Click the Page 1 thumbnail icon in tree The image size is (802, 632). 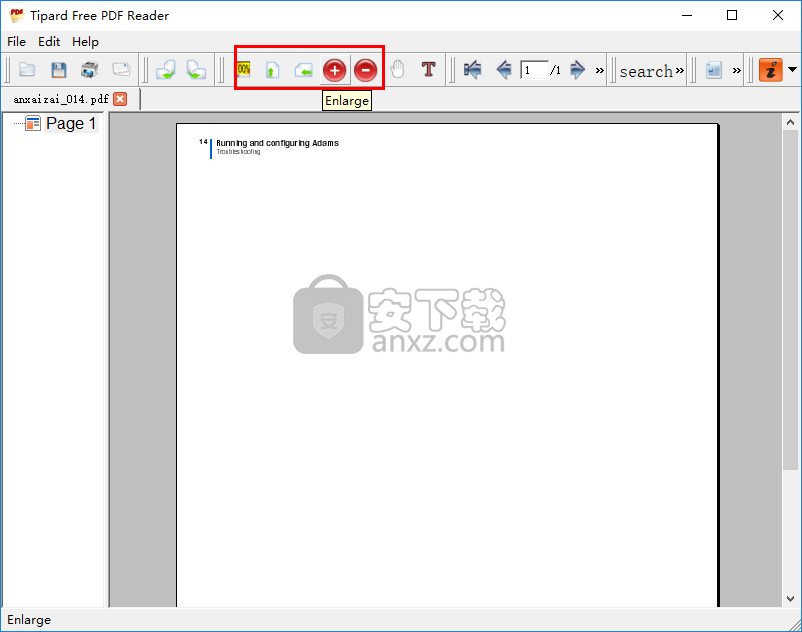33,123
